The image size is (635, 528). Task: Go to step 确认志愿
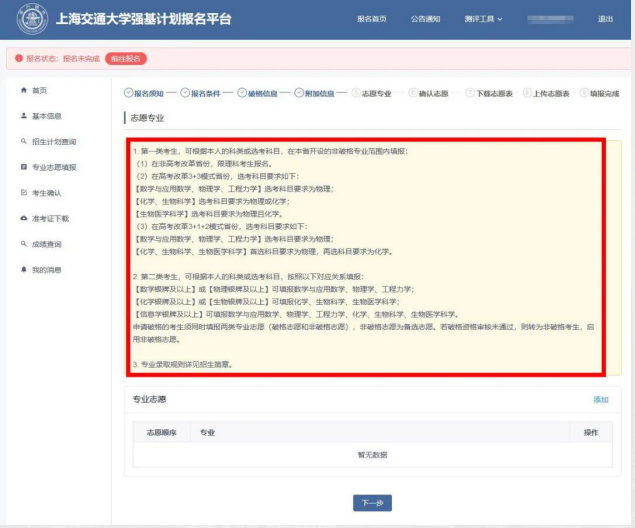point(428,94)
